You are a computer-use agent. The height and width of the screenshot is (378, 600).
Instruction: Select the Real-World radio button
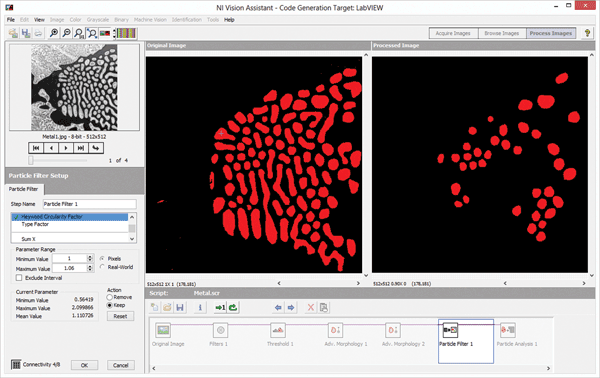click(x=102, y=267)
